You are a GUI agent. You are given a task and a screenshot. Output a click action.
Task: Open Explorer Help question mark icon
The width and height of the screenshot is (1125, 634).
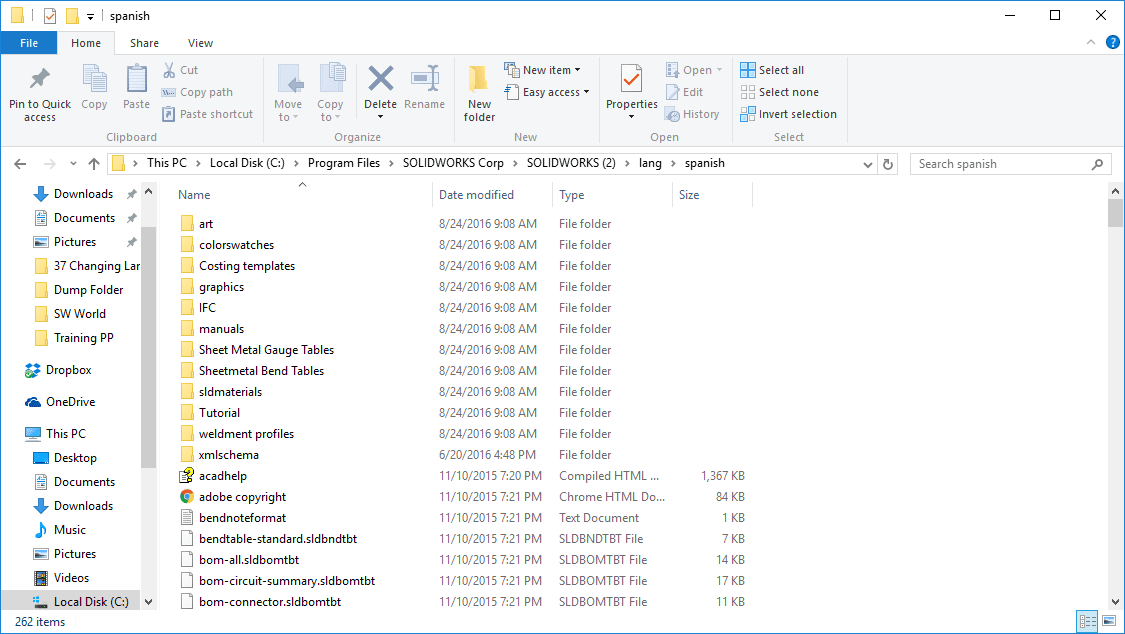pos(1112,42)
